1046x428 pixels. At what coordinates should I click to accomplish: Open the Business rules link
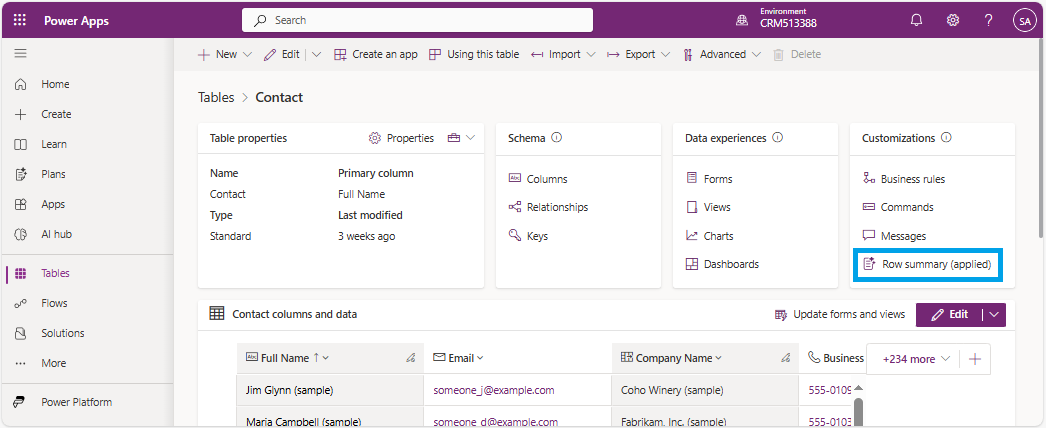click(912, 179)
